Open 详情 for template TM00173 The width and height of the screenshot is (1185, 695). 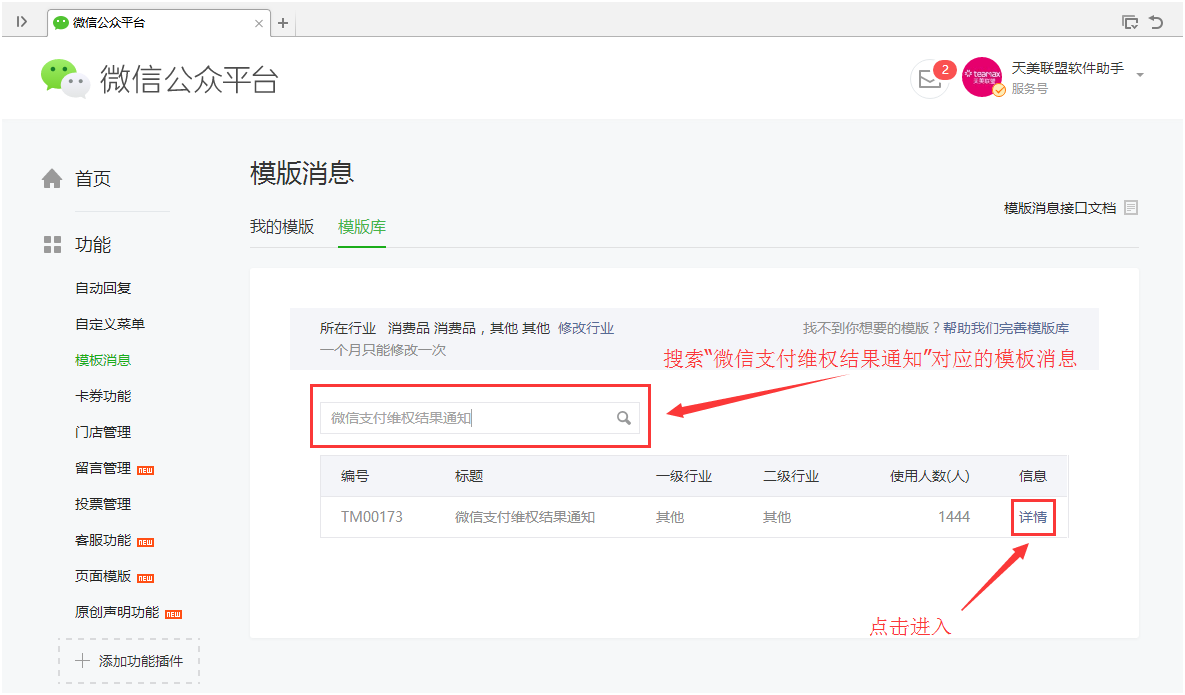coord(1033,517)
